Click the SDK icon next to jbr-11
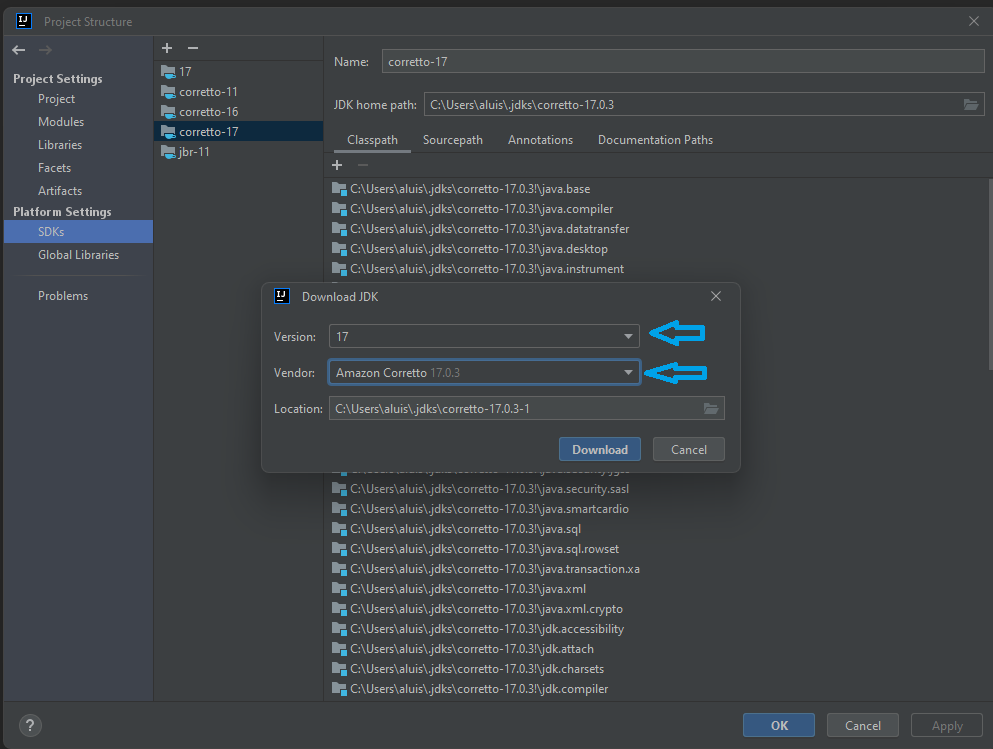The width and height of the screenshot is (993, 749). [x=168, y=152]
